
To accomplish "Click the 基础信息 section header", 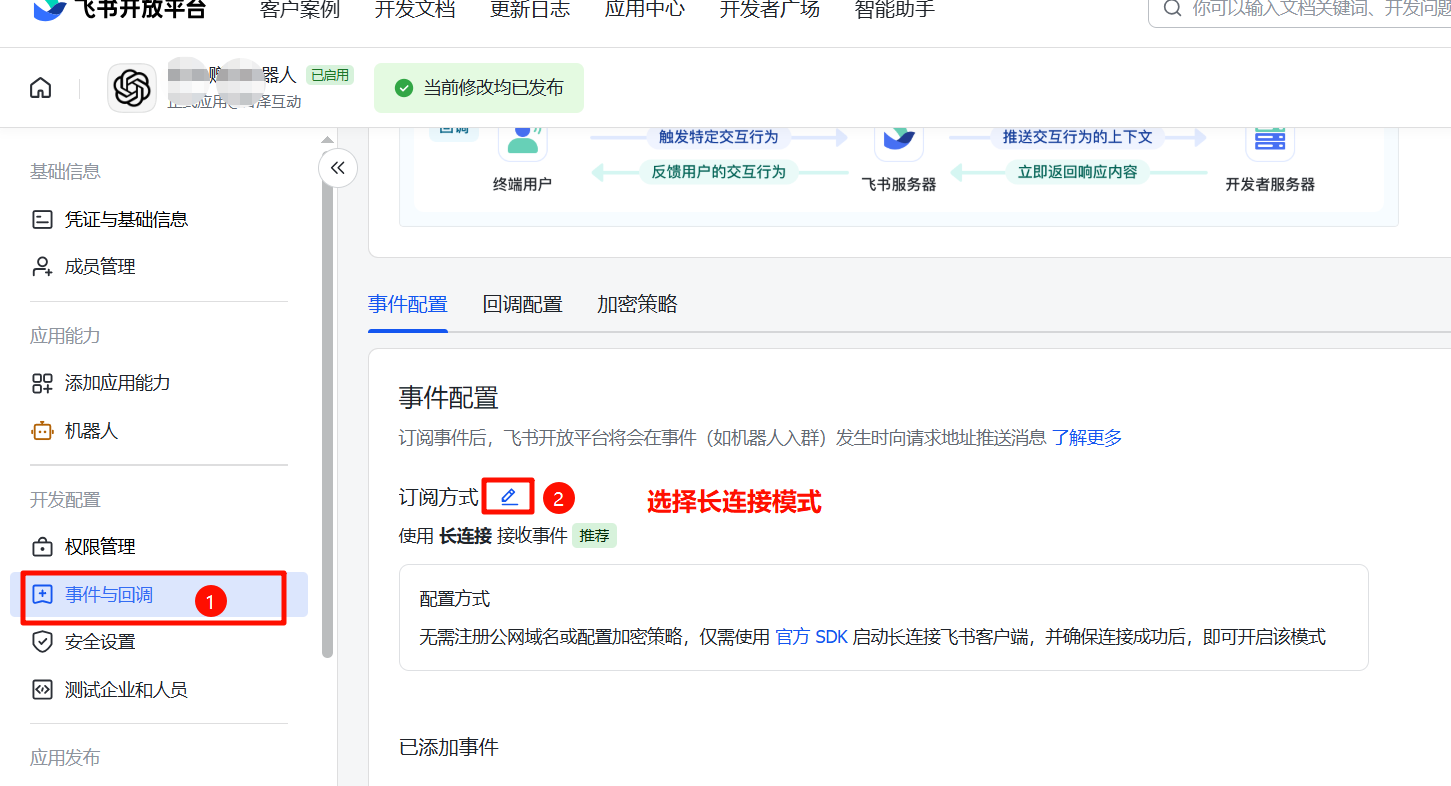I will (x=65, y=172).
